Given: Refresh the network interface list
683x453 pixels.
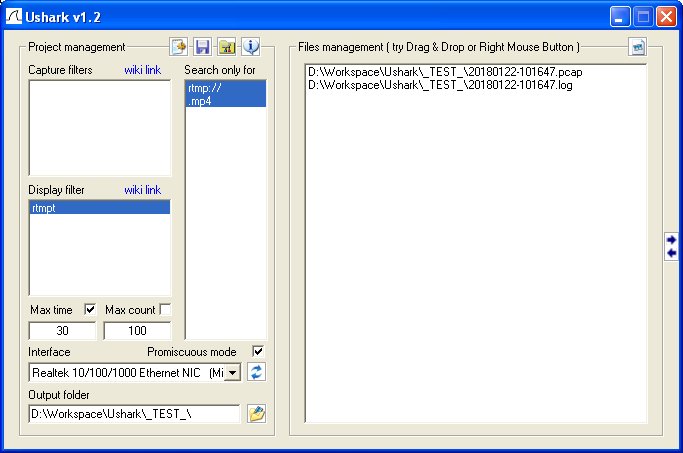Looking at the screenshot, I should [256, 372].
